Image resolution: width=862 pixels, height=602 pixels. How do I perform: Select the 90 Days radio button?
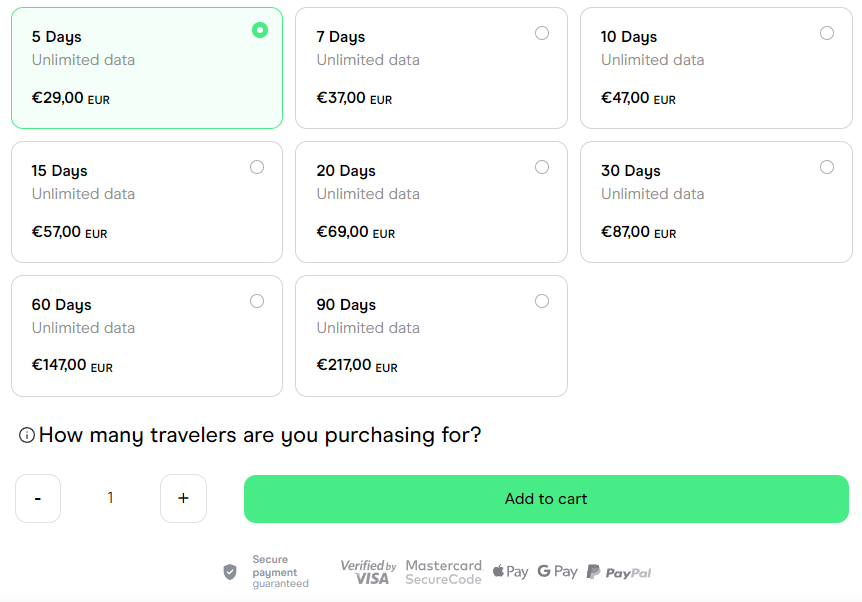[x=542, y=301]
